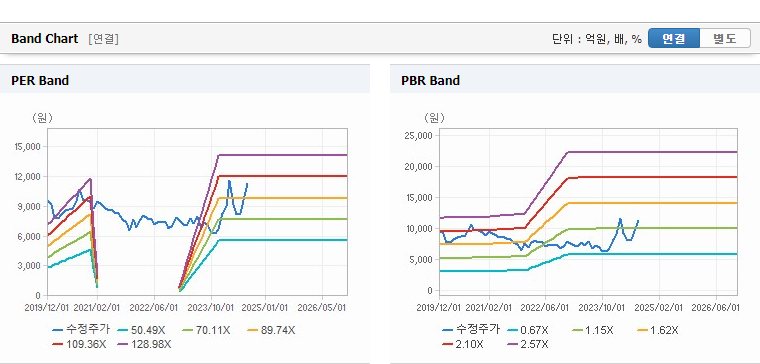Click the 2021/02/01 date in PER chart
The image size is (760, 364).
(x=97, y=308)
